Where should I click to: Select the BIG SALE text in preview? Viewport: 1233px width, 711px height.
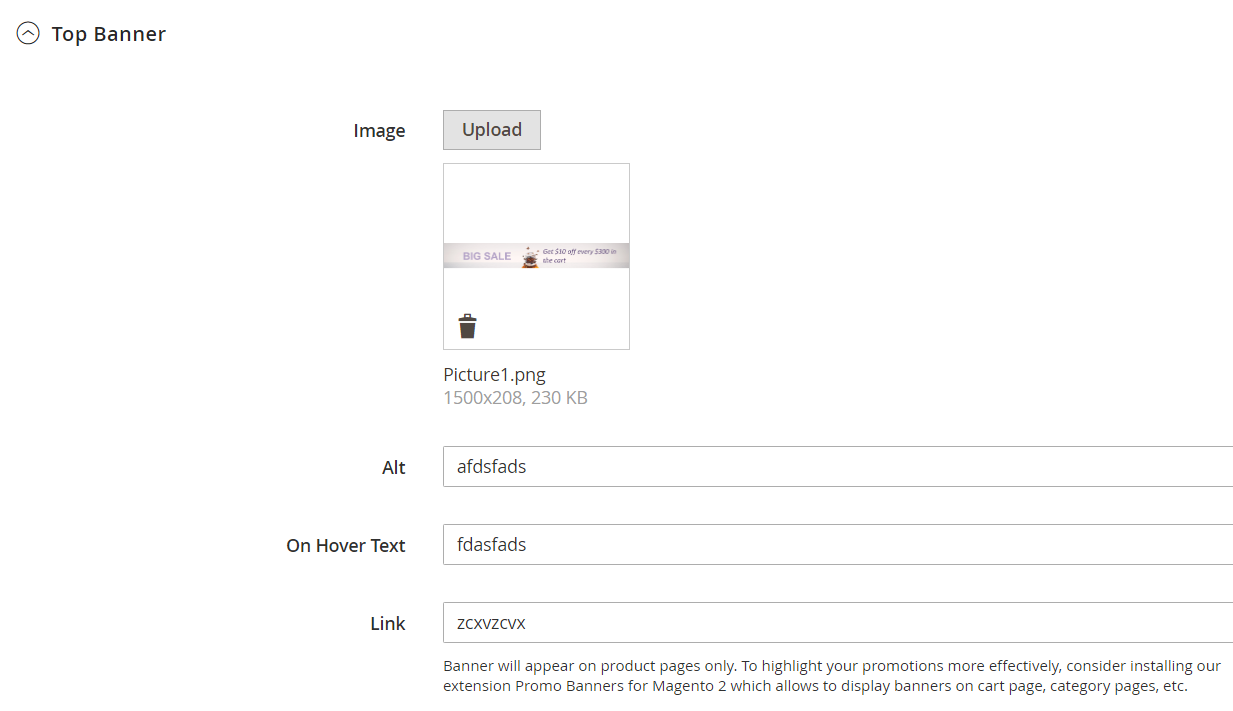pos(487,257)
